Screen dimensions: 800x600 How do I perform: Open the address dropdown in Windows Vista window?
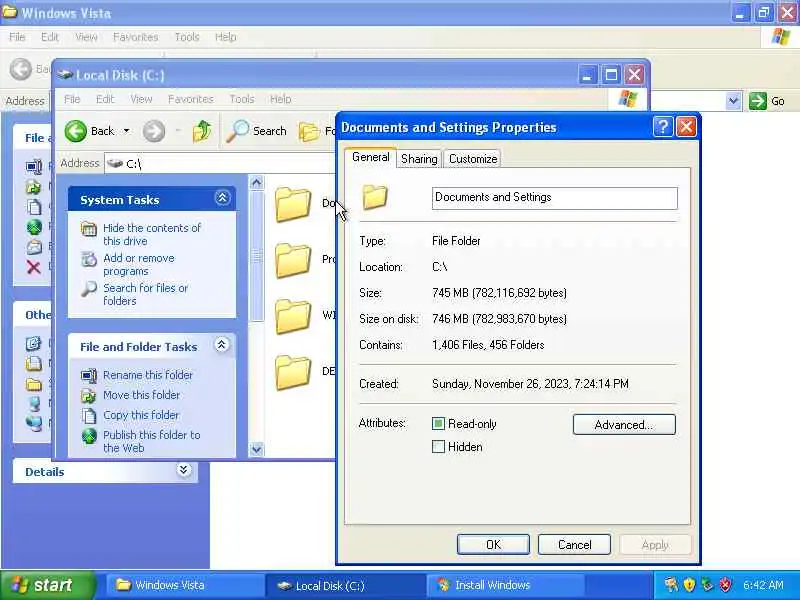click(x=733, y=101)
